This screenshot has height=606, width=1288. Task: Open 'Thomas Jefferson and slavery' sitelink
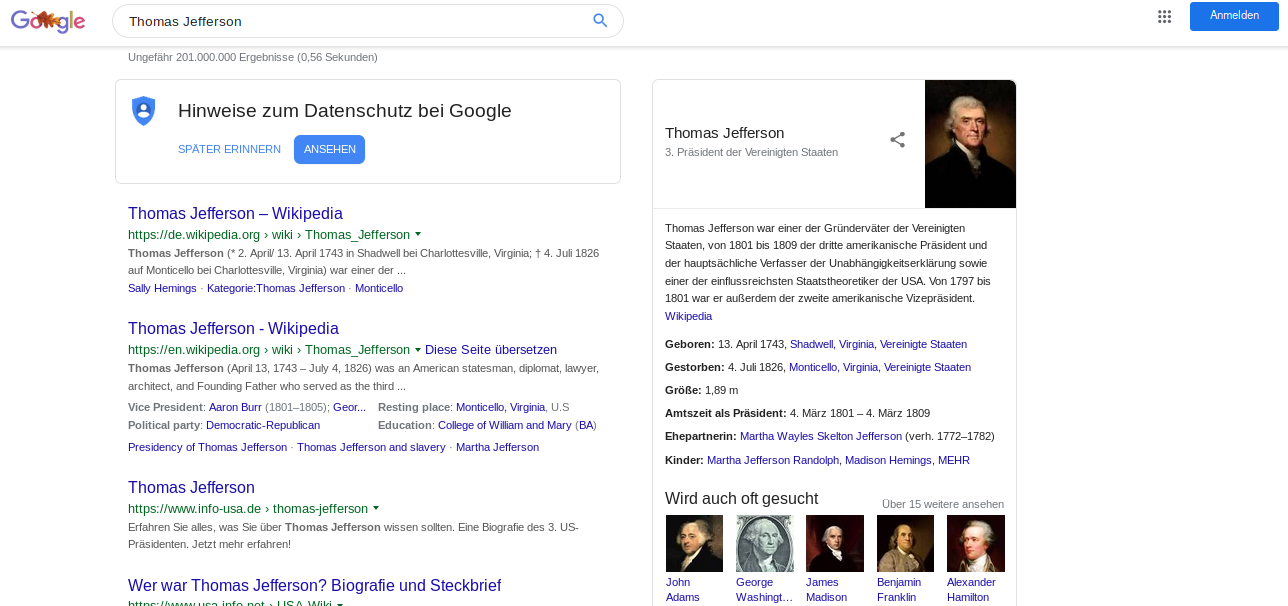(371, 447)
